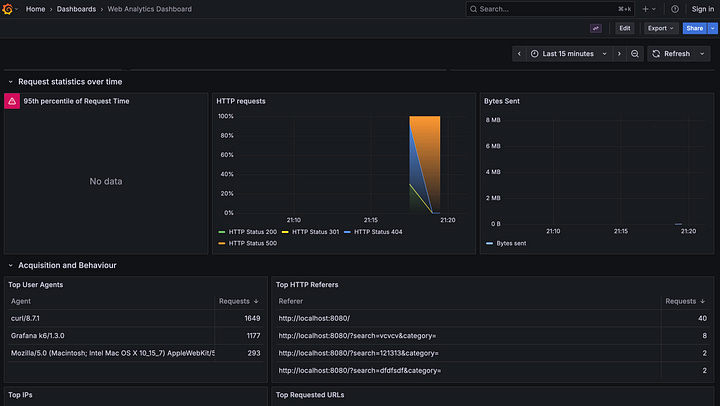Image resolution: width=720 pixels, height=406 pixels.
Task: Click Bytes Sent panel title
Action: click(x=501, y=101)
